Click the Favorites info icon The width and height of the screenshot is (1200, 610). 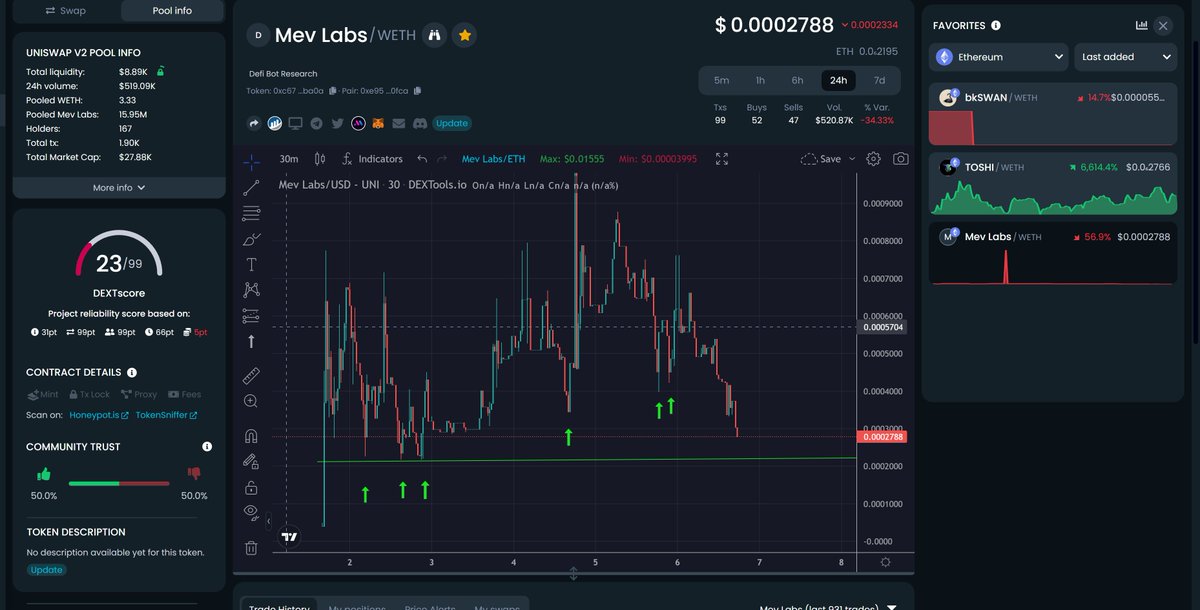pos(996,26)
